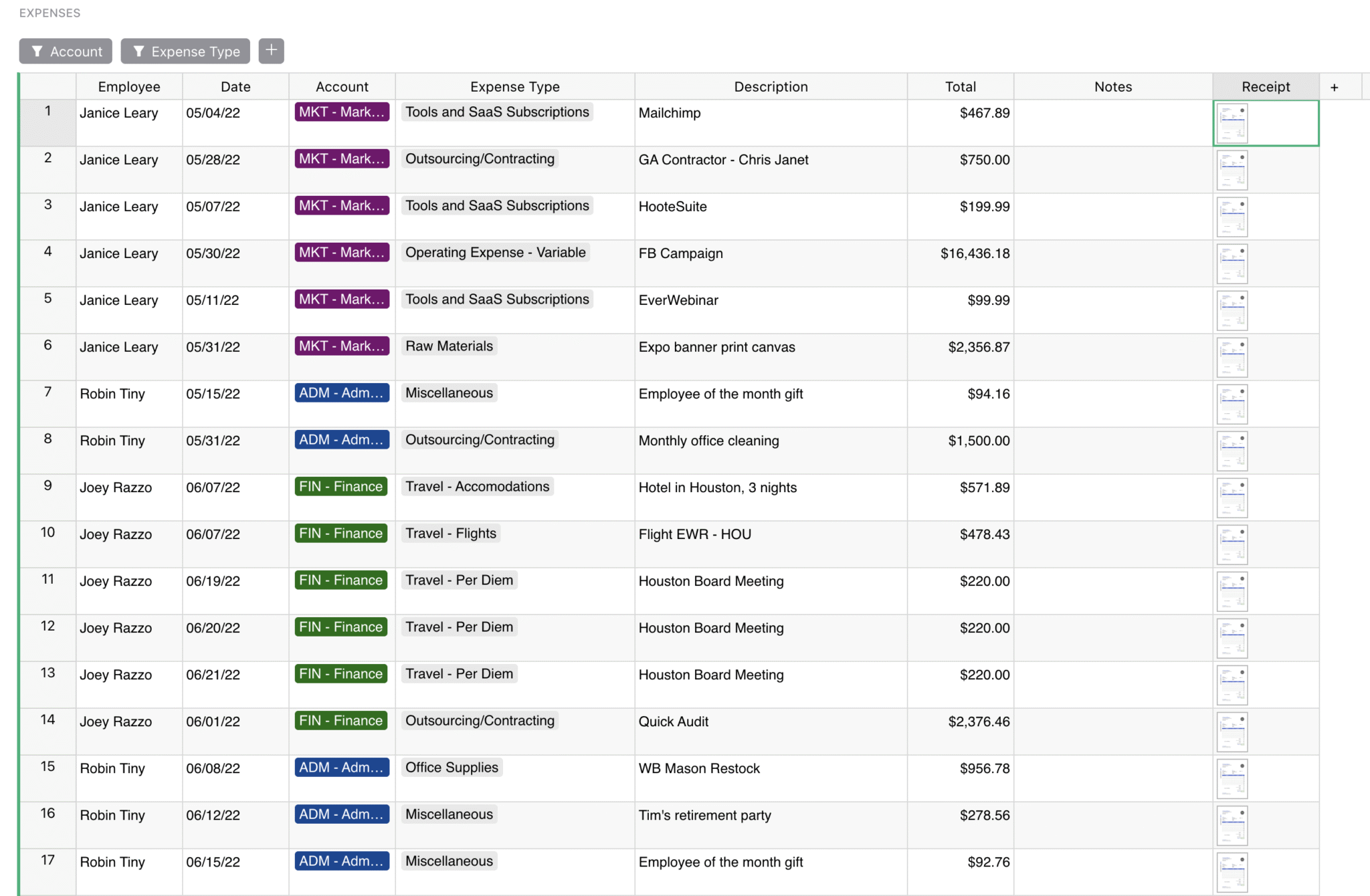View the receipt for Monthly office cleaning
1370x896 pixels.
[1232, 450]
